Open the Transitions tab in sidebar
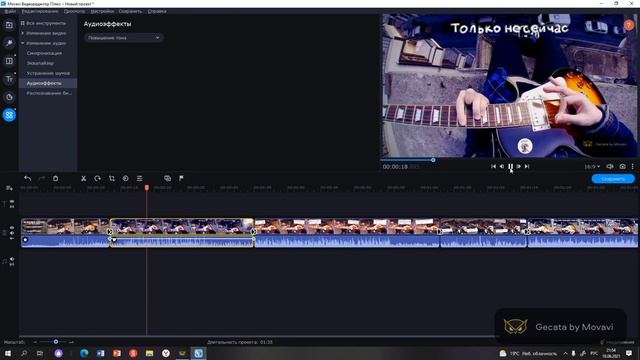640x360 pixels. (x=9, y=61)
